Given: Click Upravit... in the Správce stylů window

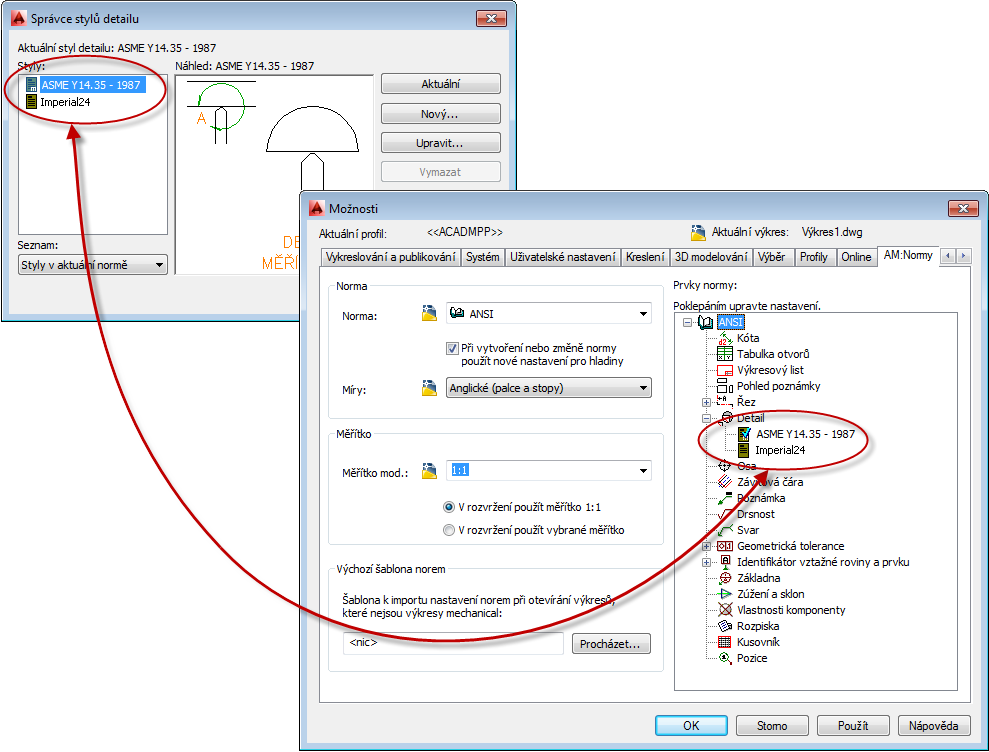Looking at the screenshot, I should coord(440,143).
